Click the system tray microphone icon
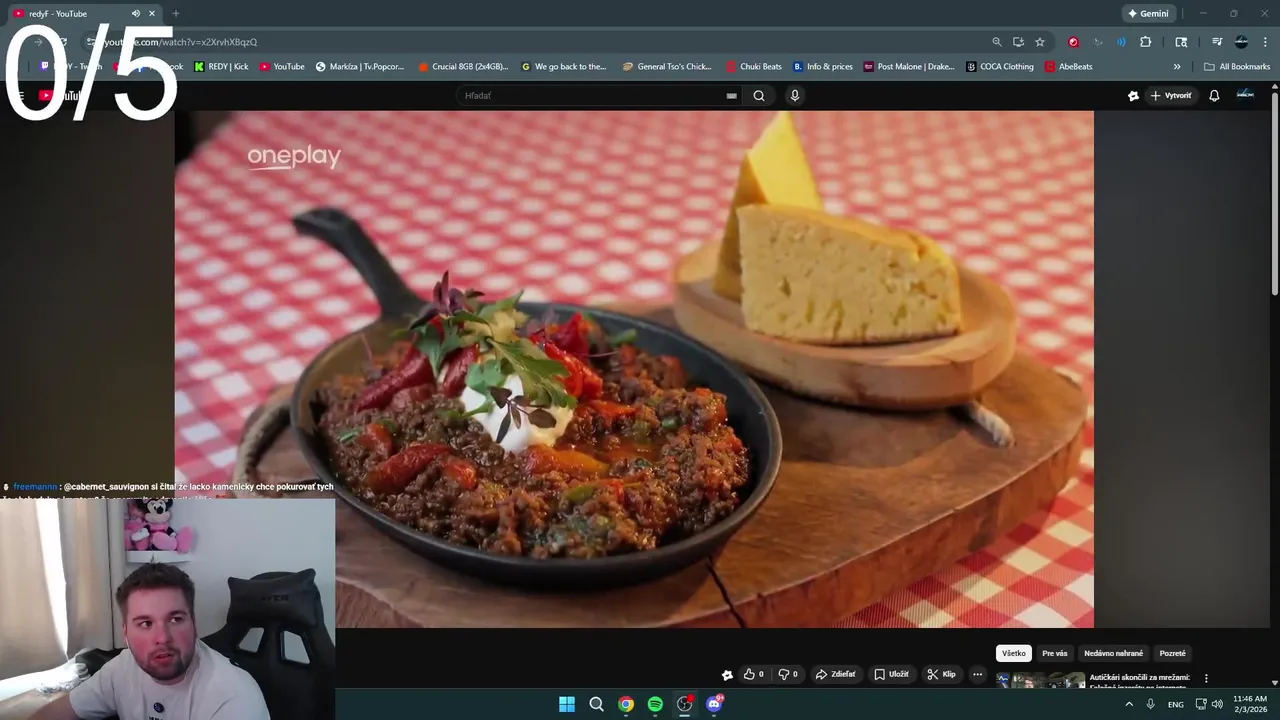 coord(1151,704)
